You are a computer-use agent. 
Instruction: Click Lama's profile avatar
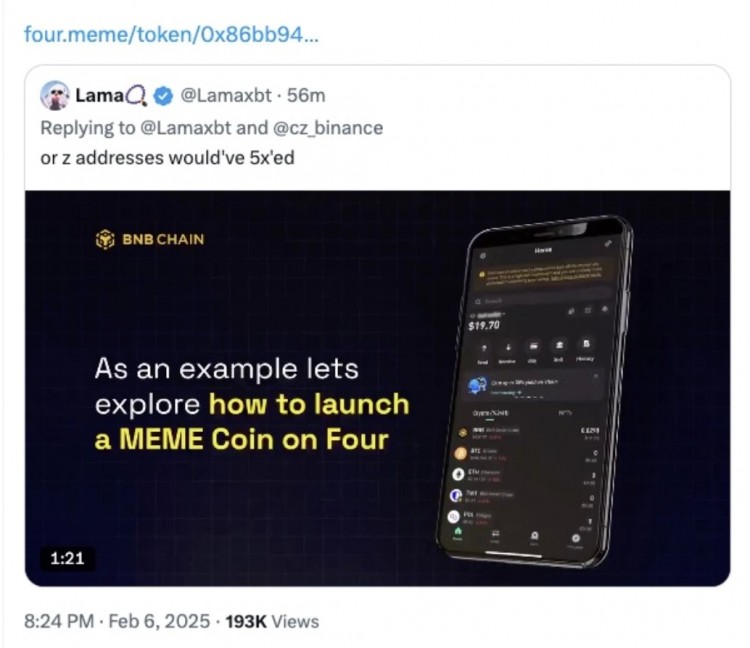(x=53, y=96)
